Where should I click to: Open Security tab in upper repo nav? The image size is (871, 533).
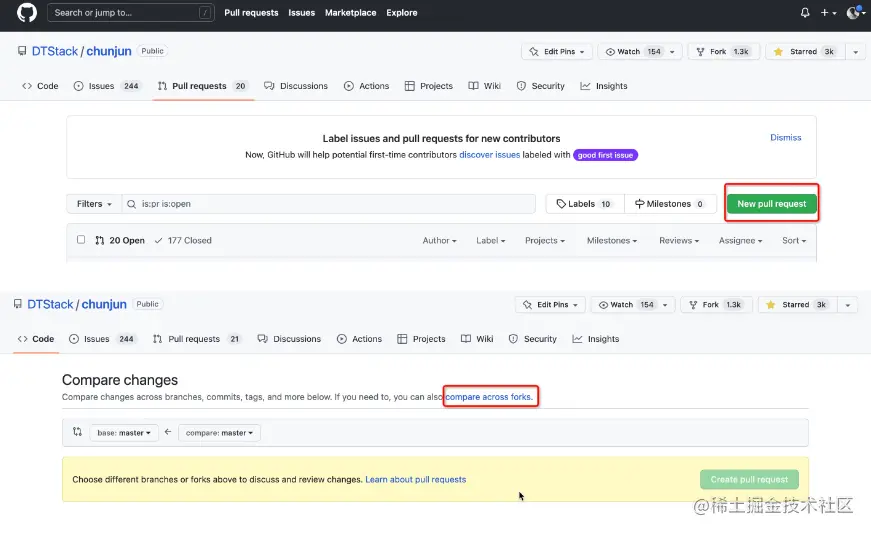541,86
